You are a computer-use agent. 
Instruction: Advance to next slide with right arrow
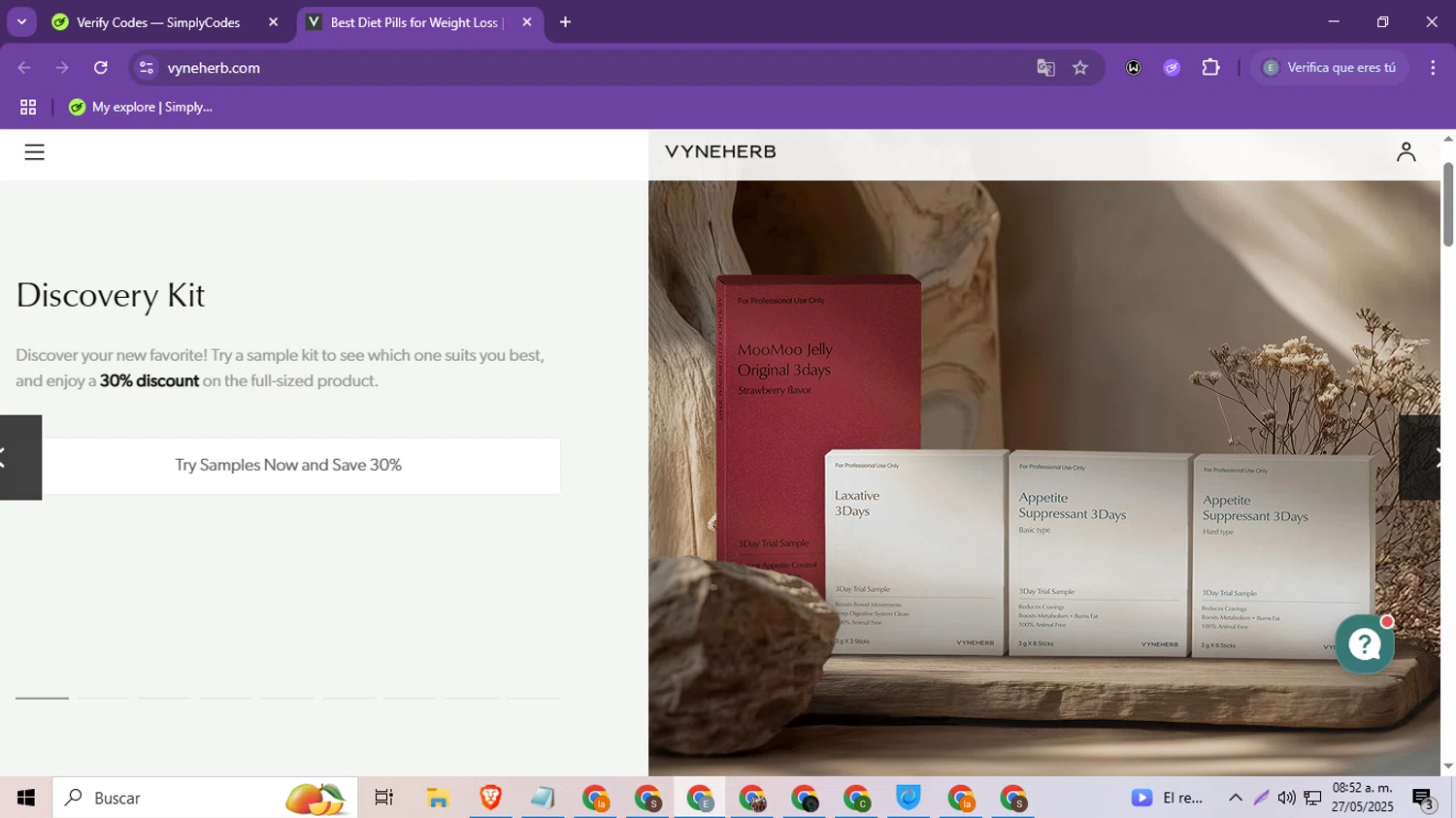click(x=1420, y=457)
